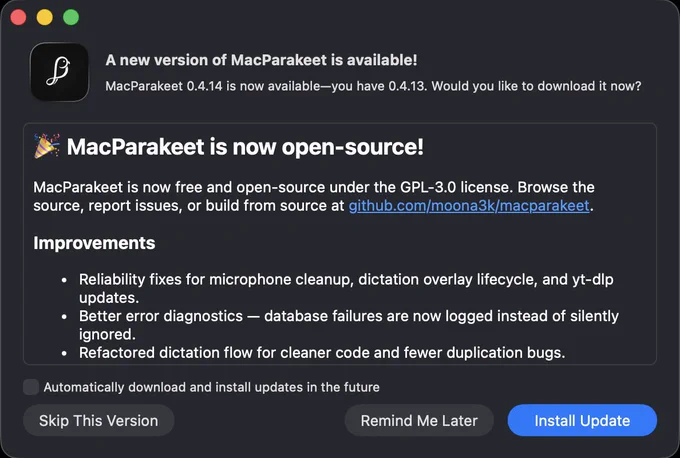The height and width of the screenshot is (458, 680).
Task: Zoom the window with the green button
Action: 71,17
